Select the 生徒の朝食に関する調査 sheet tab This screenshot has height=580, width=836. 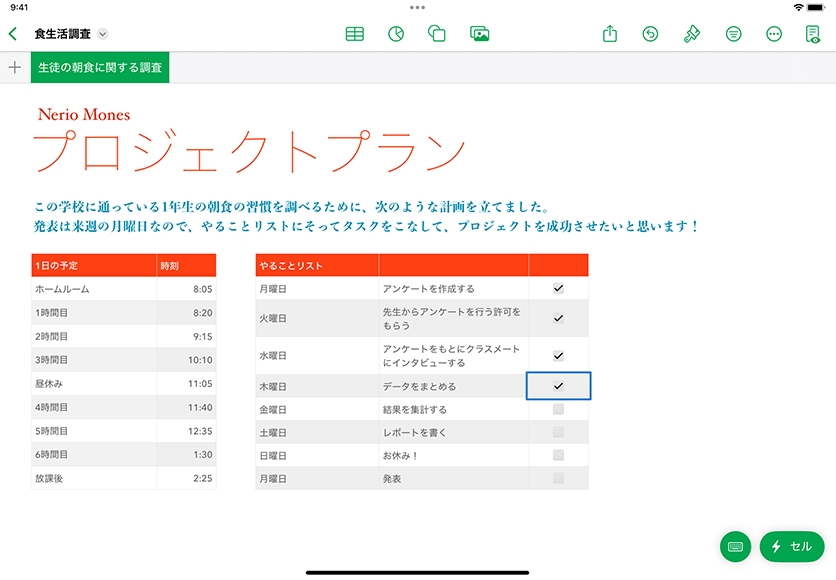(x=99, y=68)
